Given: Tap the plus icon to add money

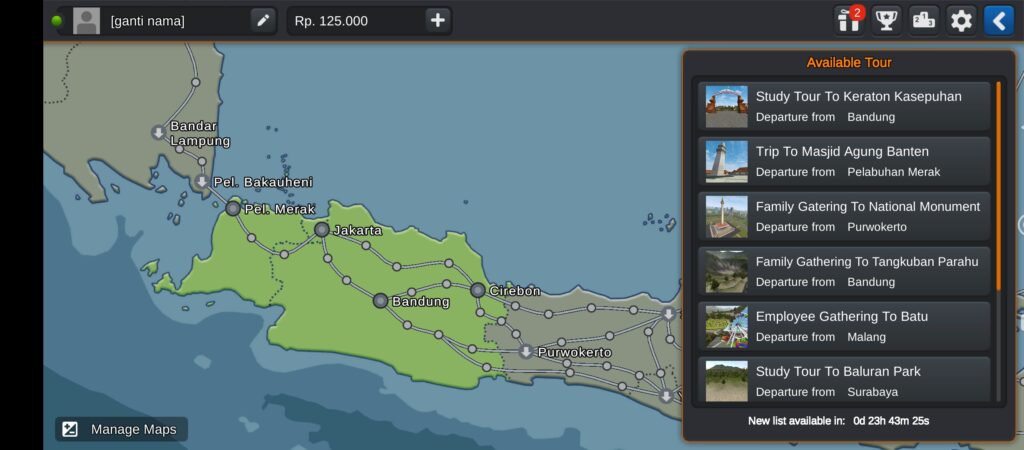Looking at the screenshot, I should click(x=437, y=20).
